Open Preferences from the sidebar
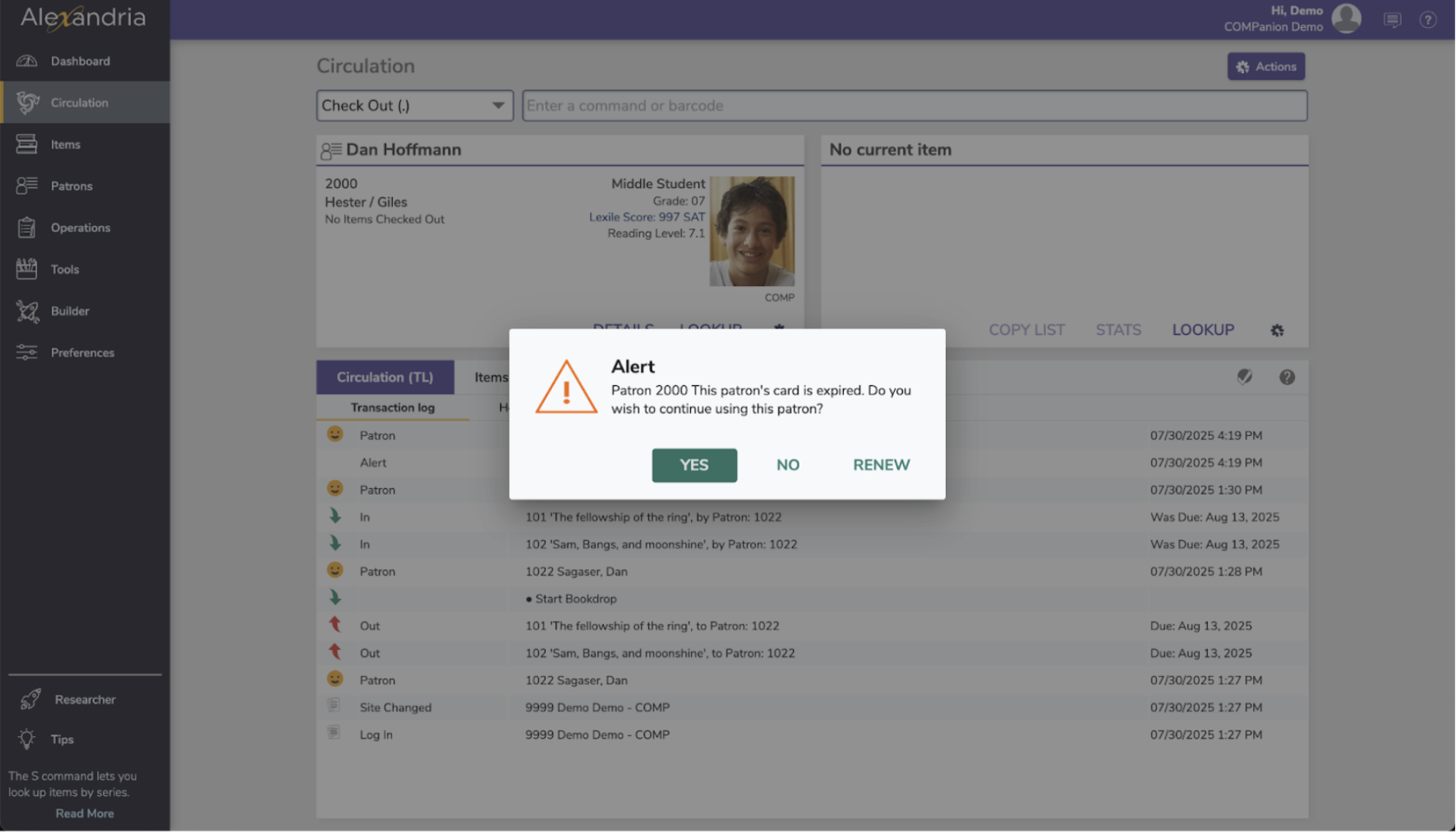This screenshot has height=833, width=1456. (82, 352)
